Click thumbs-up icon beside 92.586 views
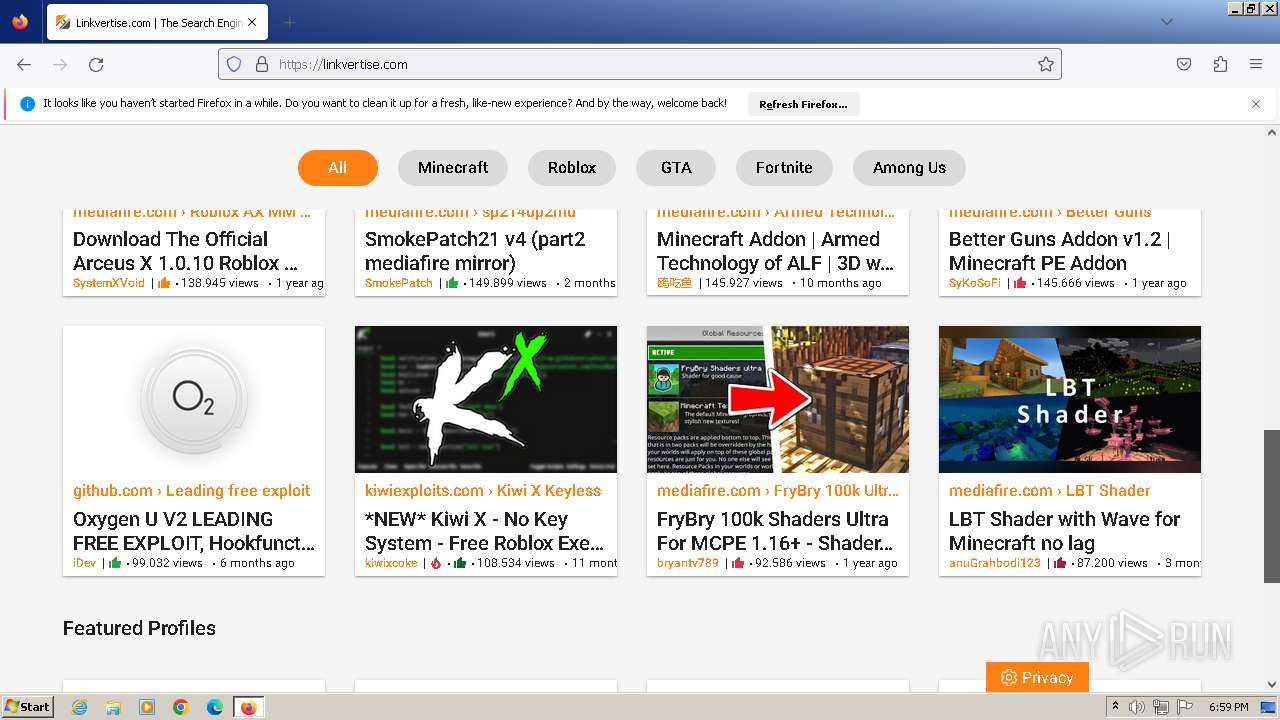Image resolution: width=1280 pixels, height=720 pixels. (737, 563)
